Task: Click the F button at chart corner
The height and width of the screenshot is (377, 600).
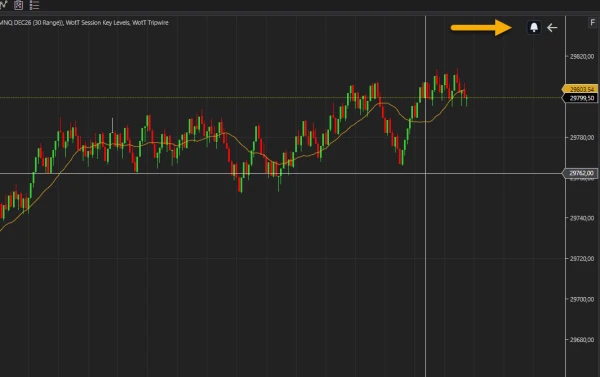Action: (x=593, y=23)
